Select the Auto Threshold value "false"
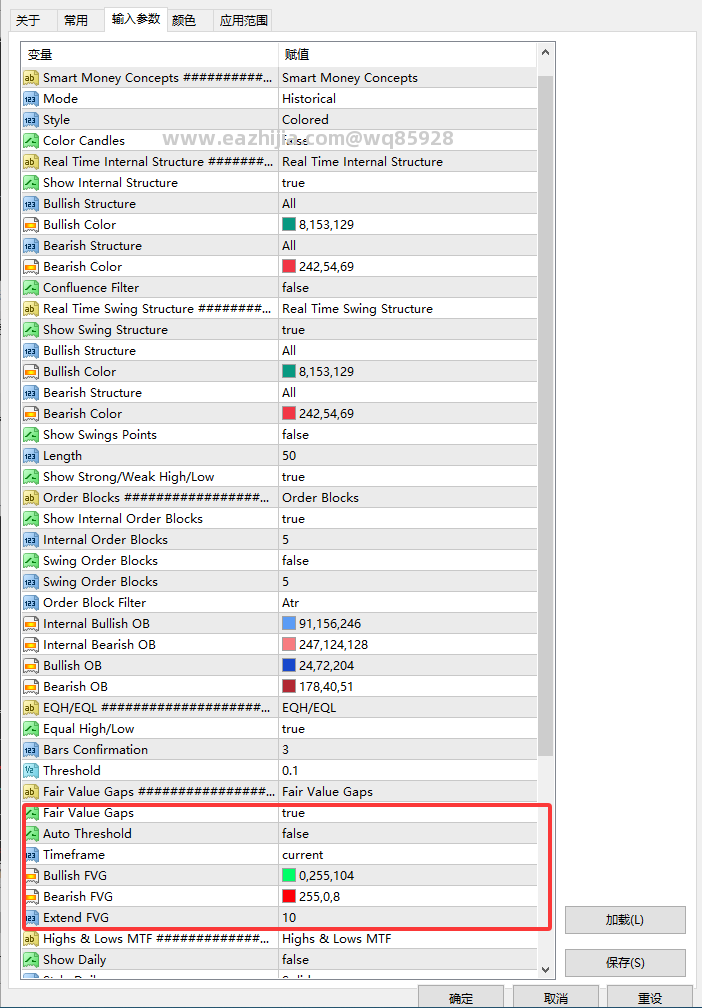The height and width of the screenshot is (1008, 702). [x=296, y=834]
